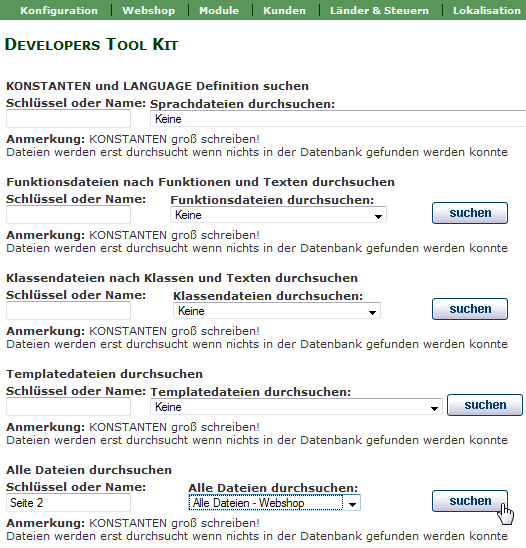
Task: Click suchen button for Klassendateien search
Action: [470, 309]
